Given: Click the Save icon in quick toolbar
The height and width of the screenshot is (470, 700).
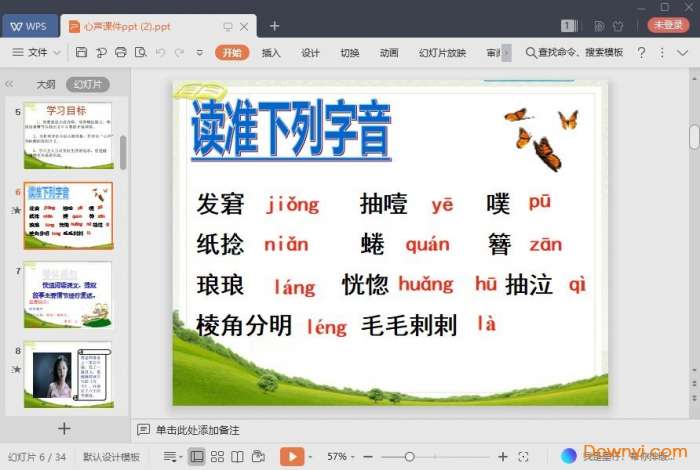Looking at the screenshot, I should 81,52.
